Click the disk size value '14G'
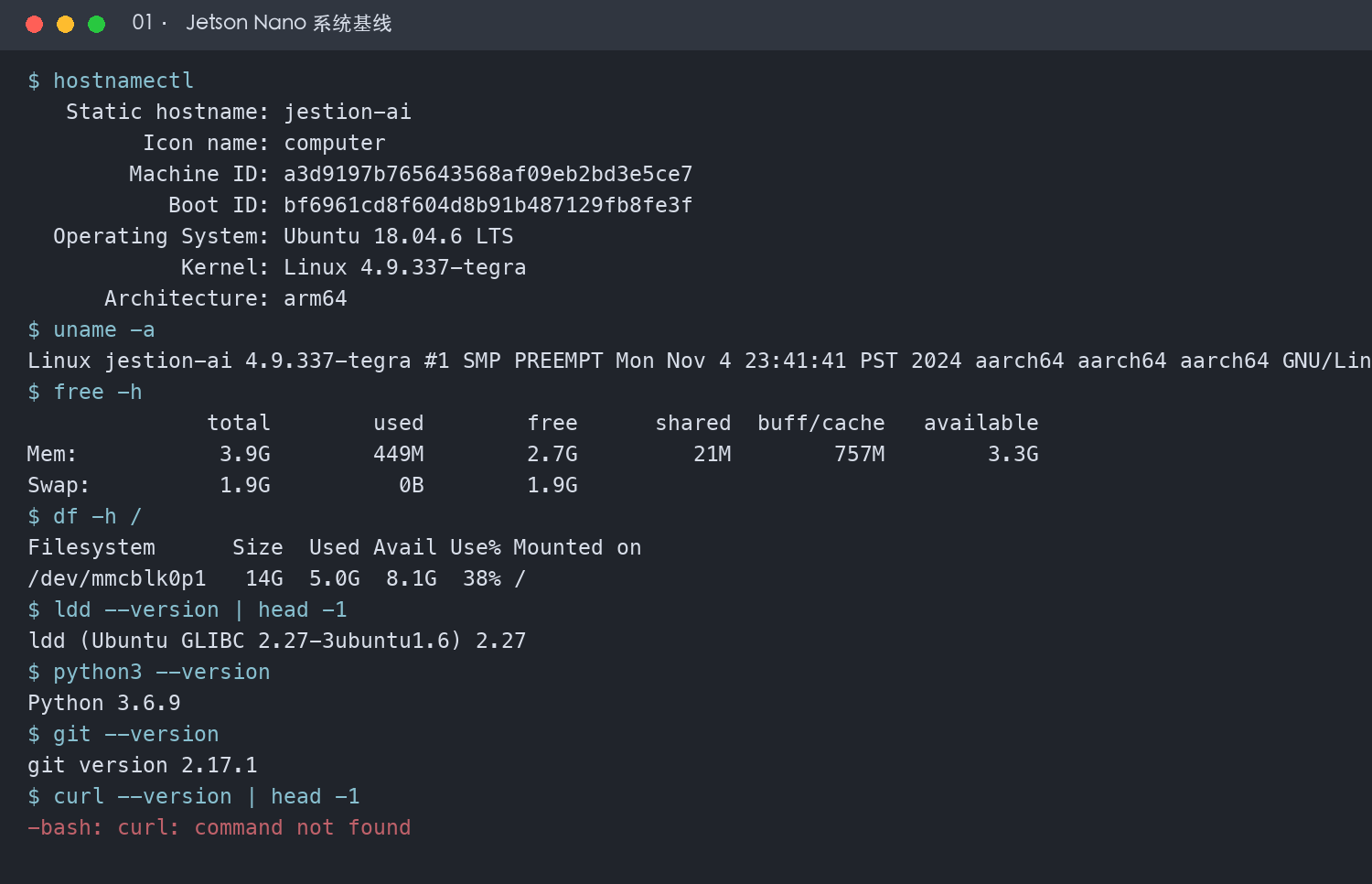The width and height of the screenshot is (1372, 884). click(x=264, y=578)
